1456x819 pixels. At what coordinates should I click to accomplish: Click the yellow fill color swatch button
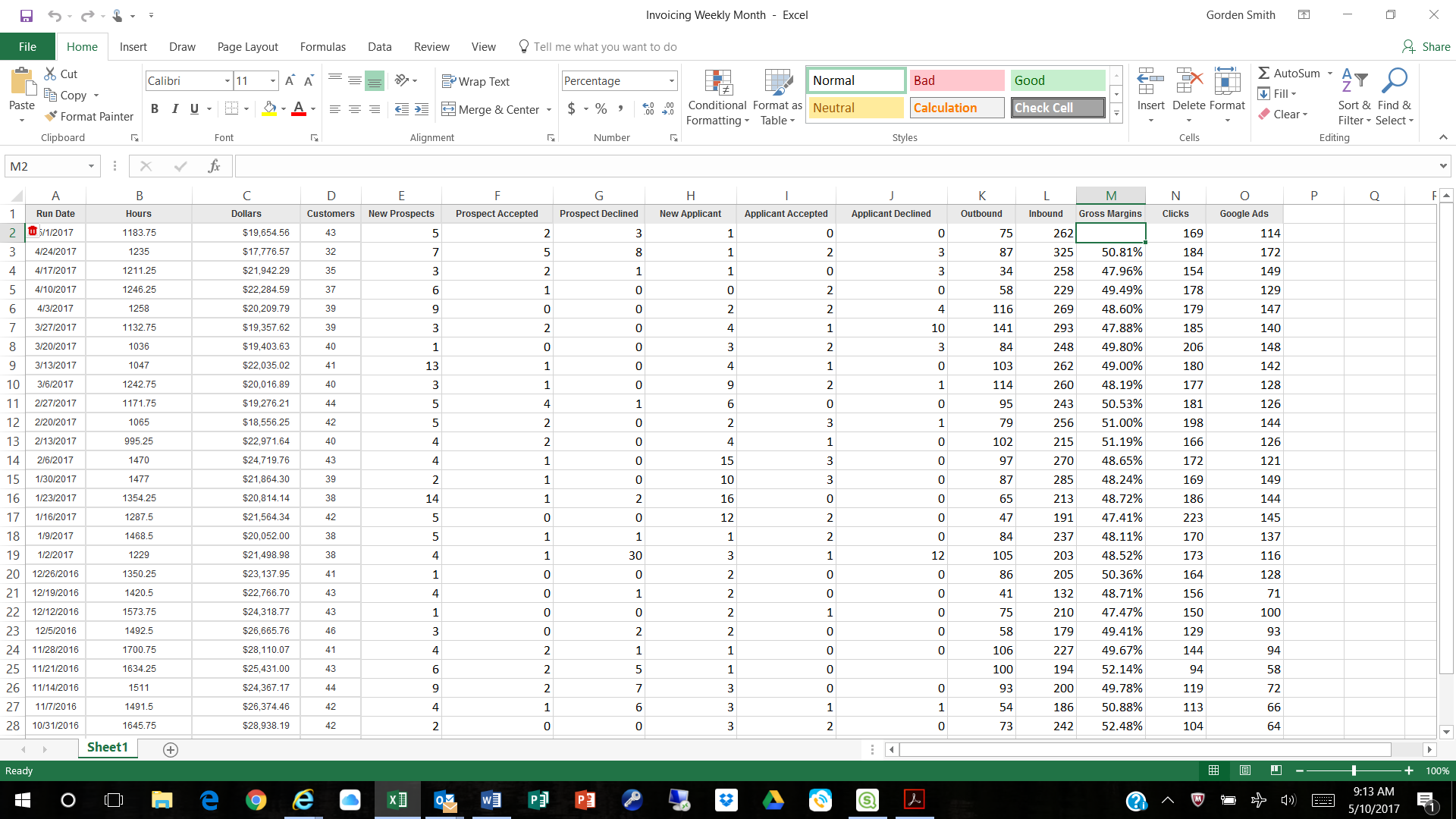point(269,108)
